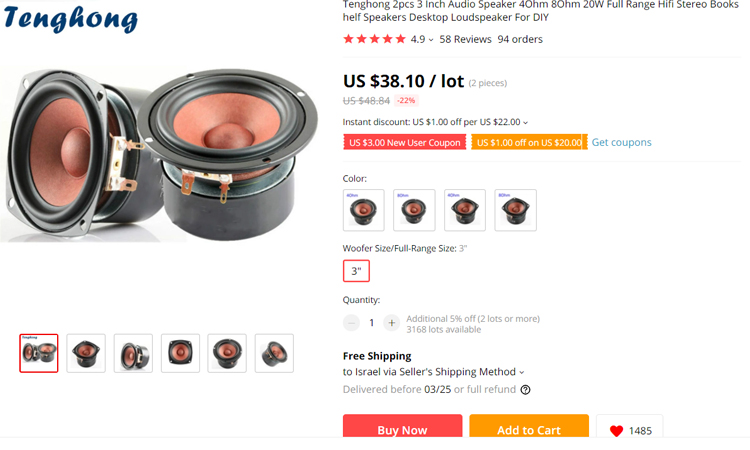Expand the instant discount details
Screen dimensions: 750x450
[x=526, y=122]
